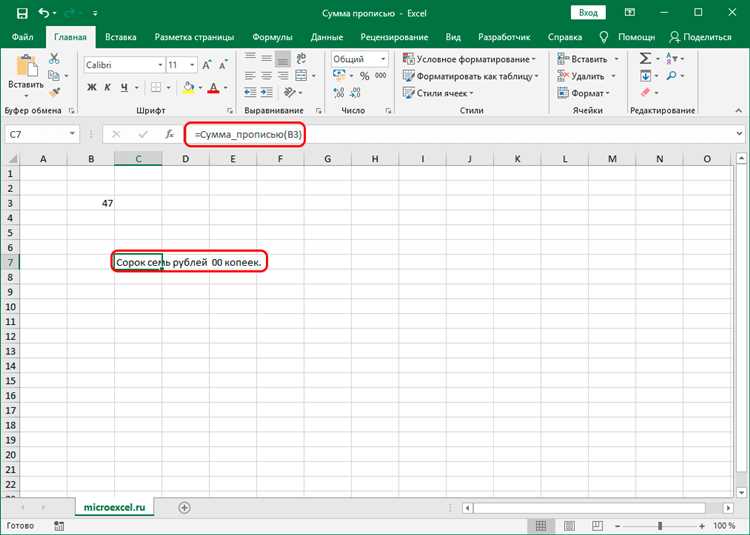Switch to the Формулы ribbon tab

tap(272, 37)
